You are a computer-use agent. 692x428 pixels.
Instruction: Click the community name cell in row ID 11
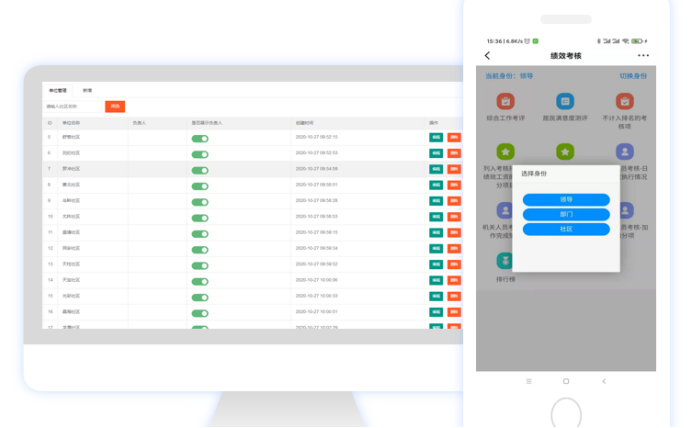pyautogui.click(x=71, y=232)
